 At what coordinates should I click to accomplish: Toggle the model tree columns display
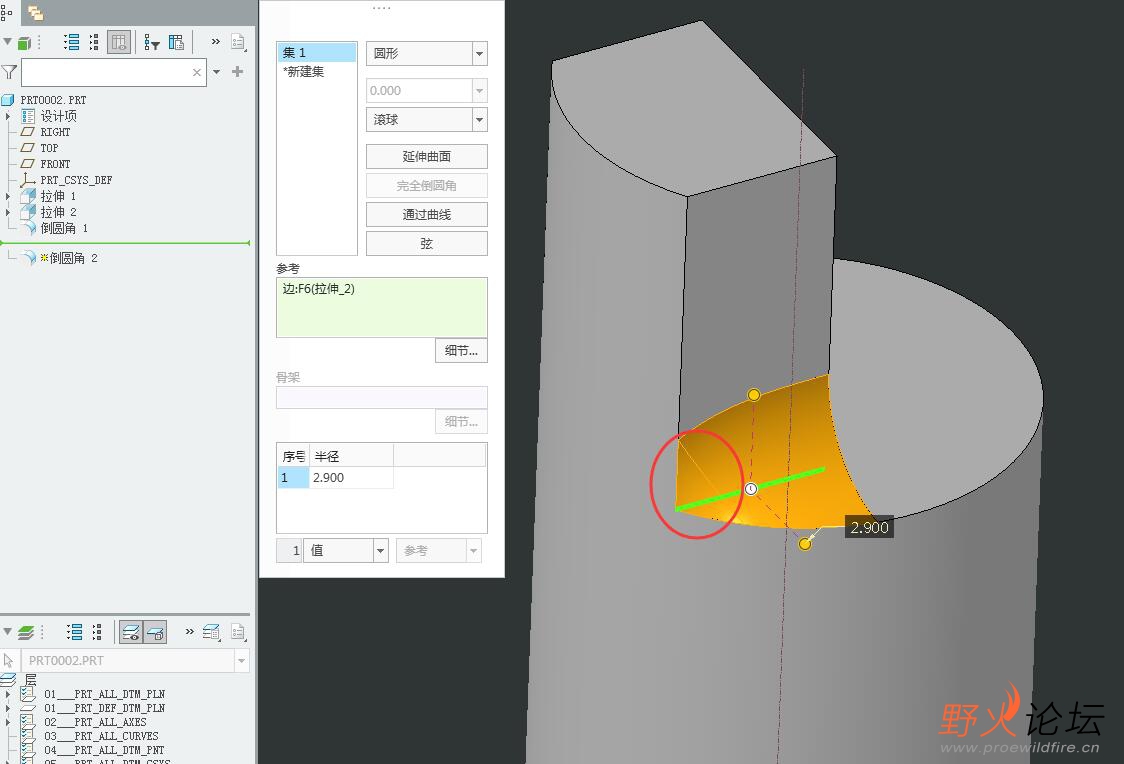tap(119, 42)
